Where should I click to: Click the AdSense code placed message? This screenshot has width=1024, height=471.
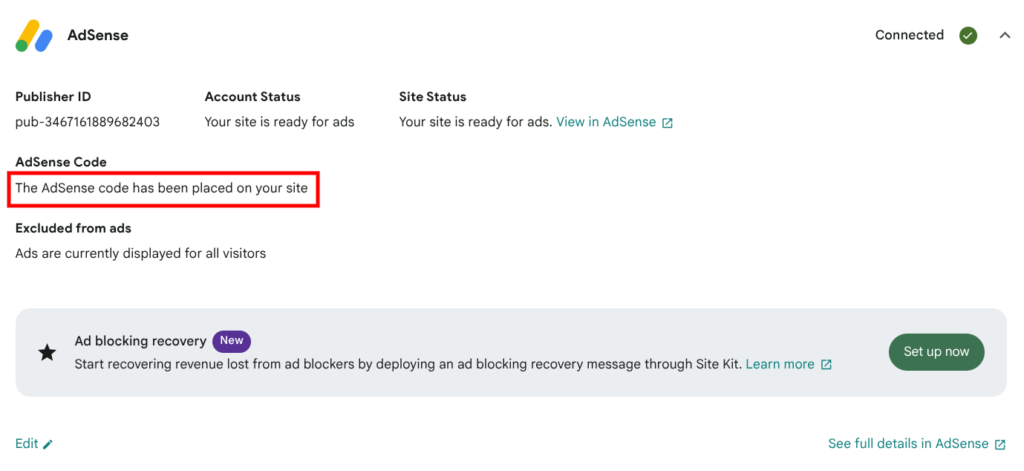tap(161, 187)
